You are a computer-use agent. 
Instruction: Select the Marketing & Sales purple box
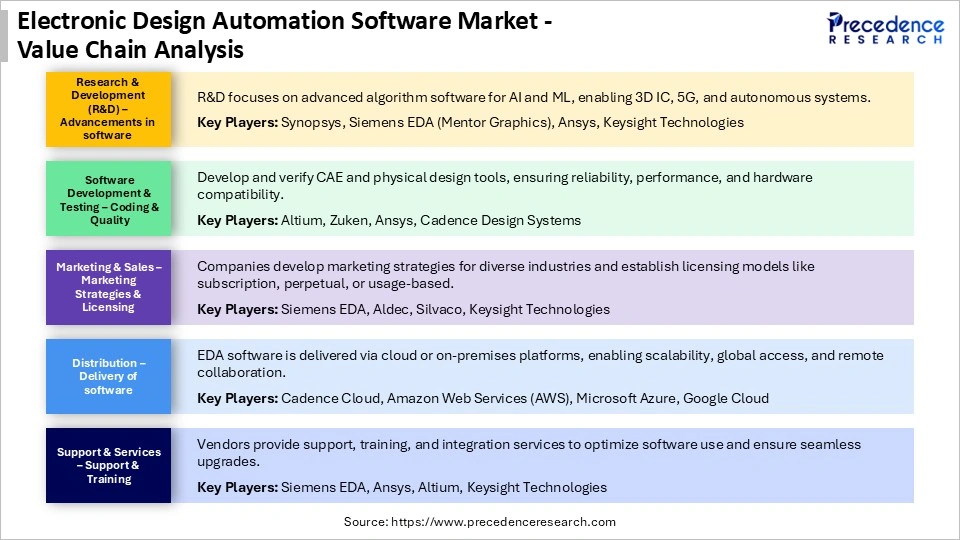tap(108, 287)
